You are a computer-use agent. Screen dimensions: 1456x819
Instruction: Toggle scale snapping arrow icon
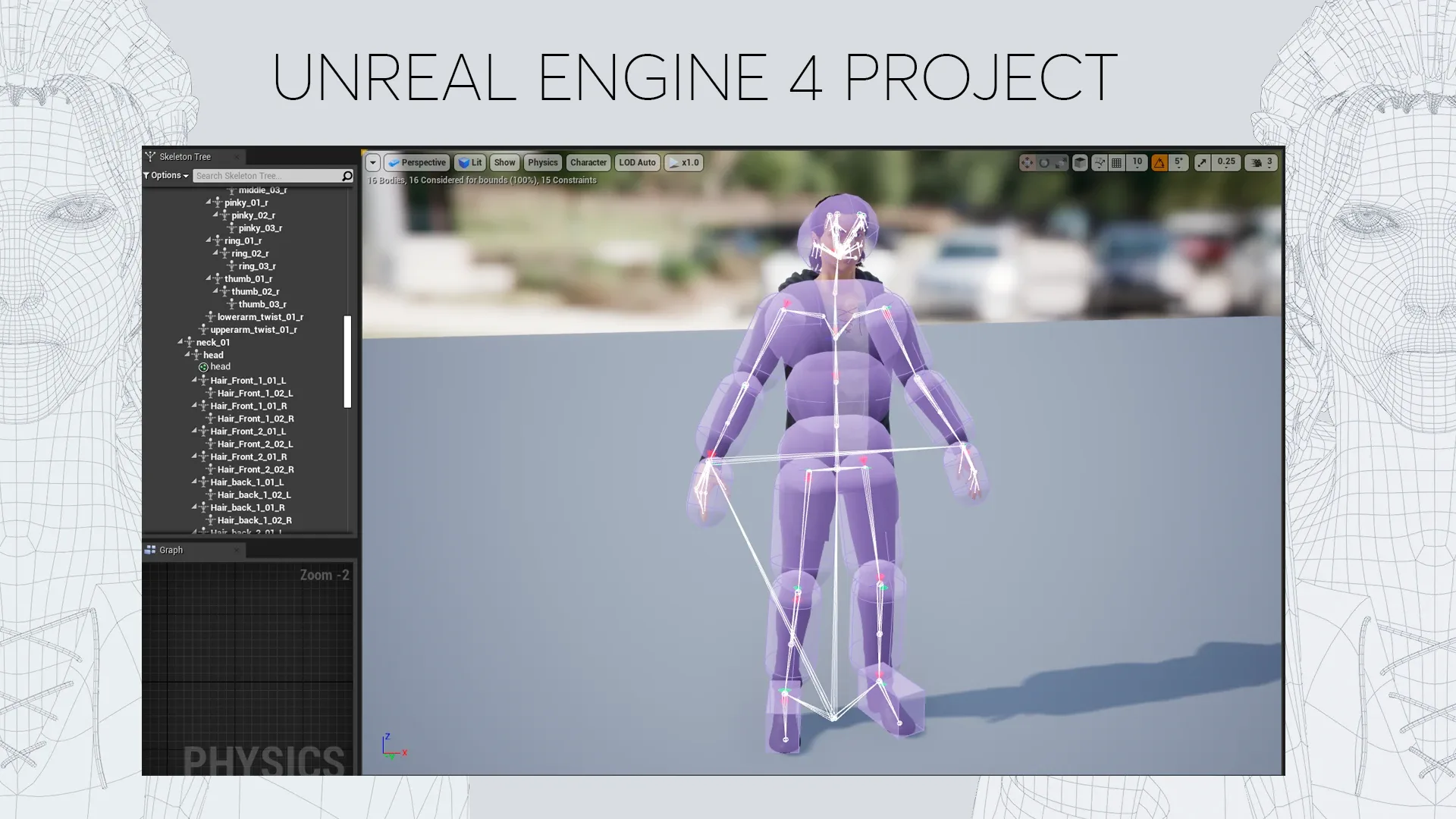click(1202, 162)
